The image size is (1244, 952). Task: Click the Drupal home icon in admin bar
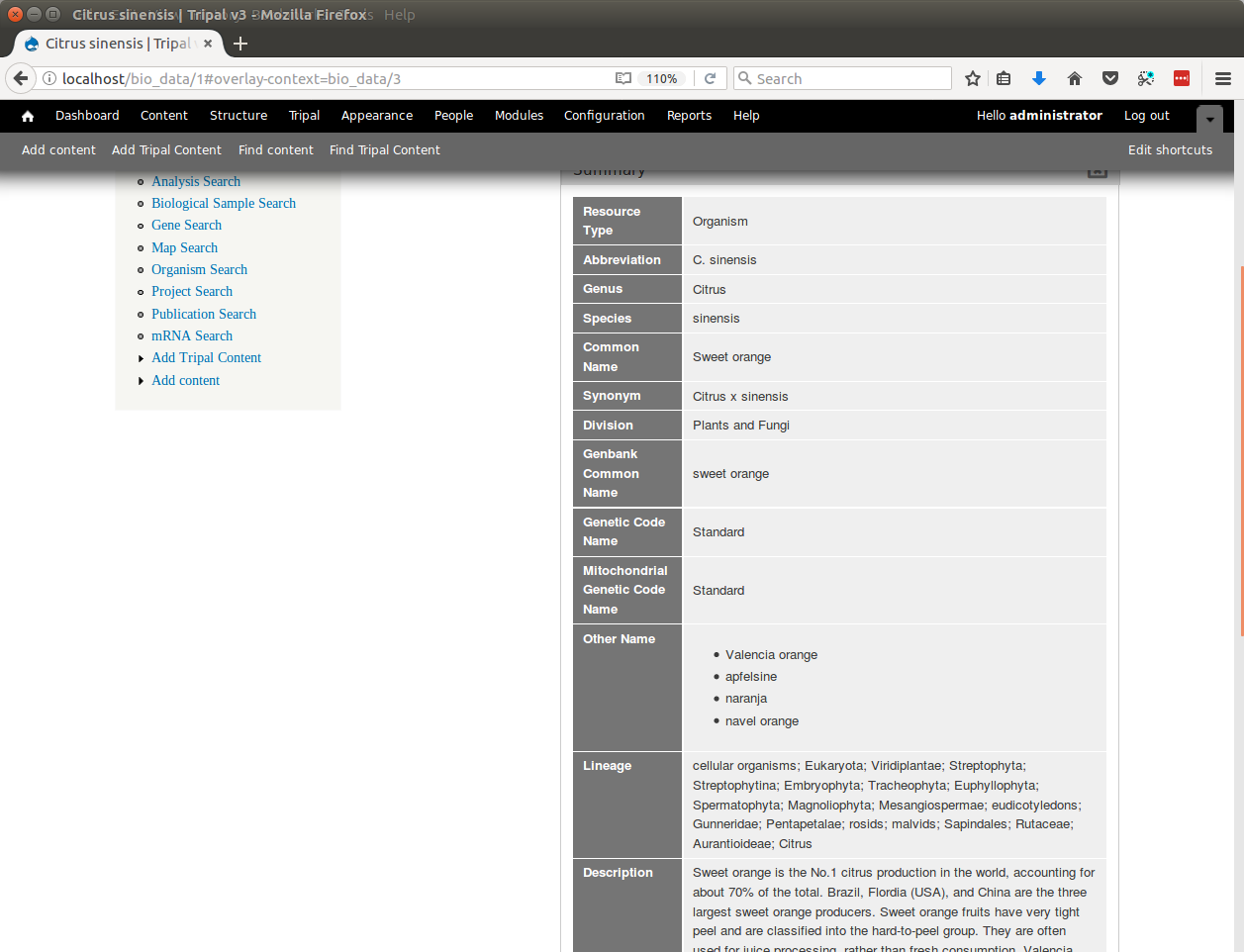click(28, 116)
